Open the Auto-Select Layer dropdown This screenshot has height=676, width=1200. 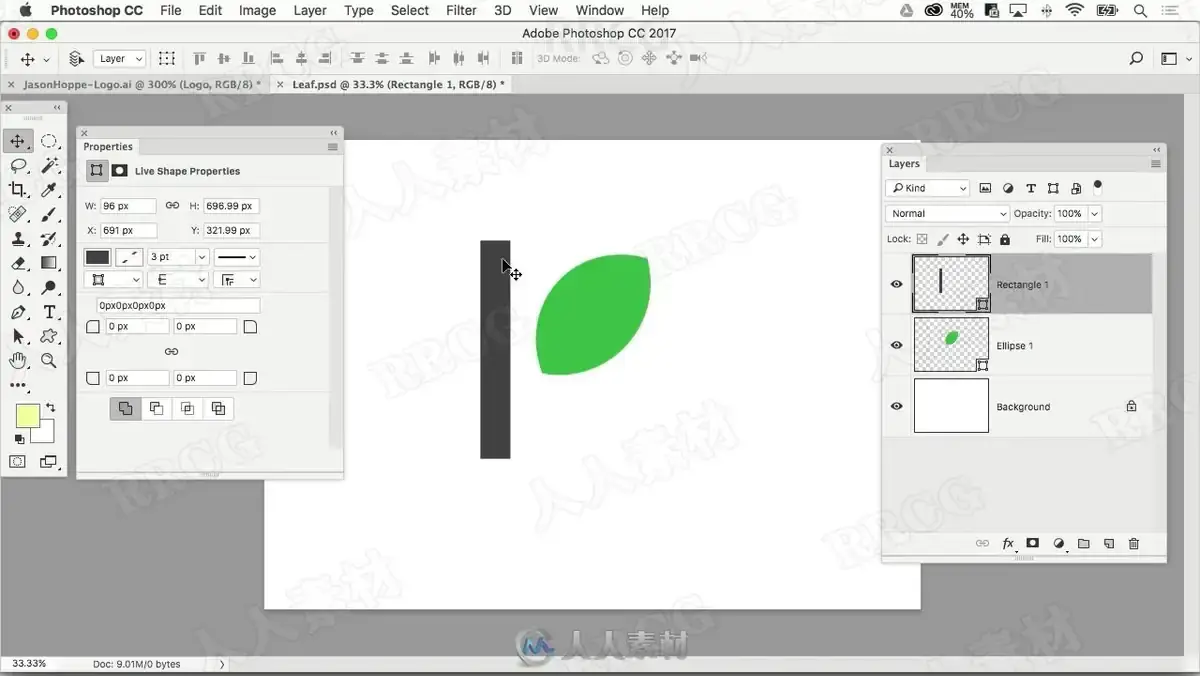coord(120,59)
